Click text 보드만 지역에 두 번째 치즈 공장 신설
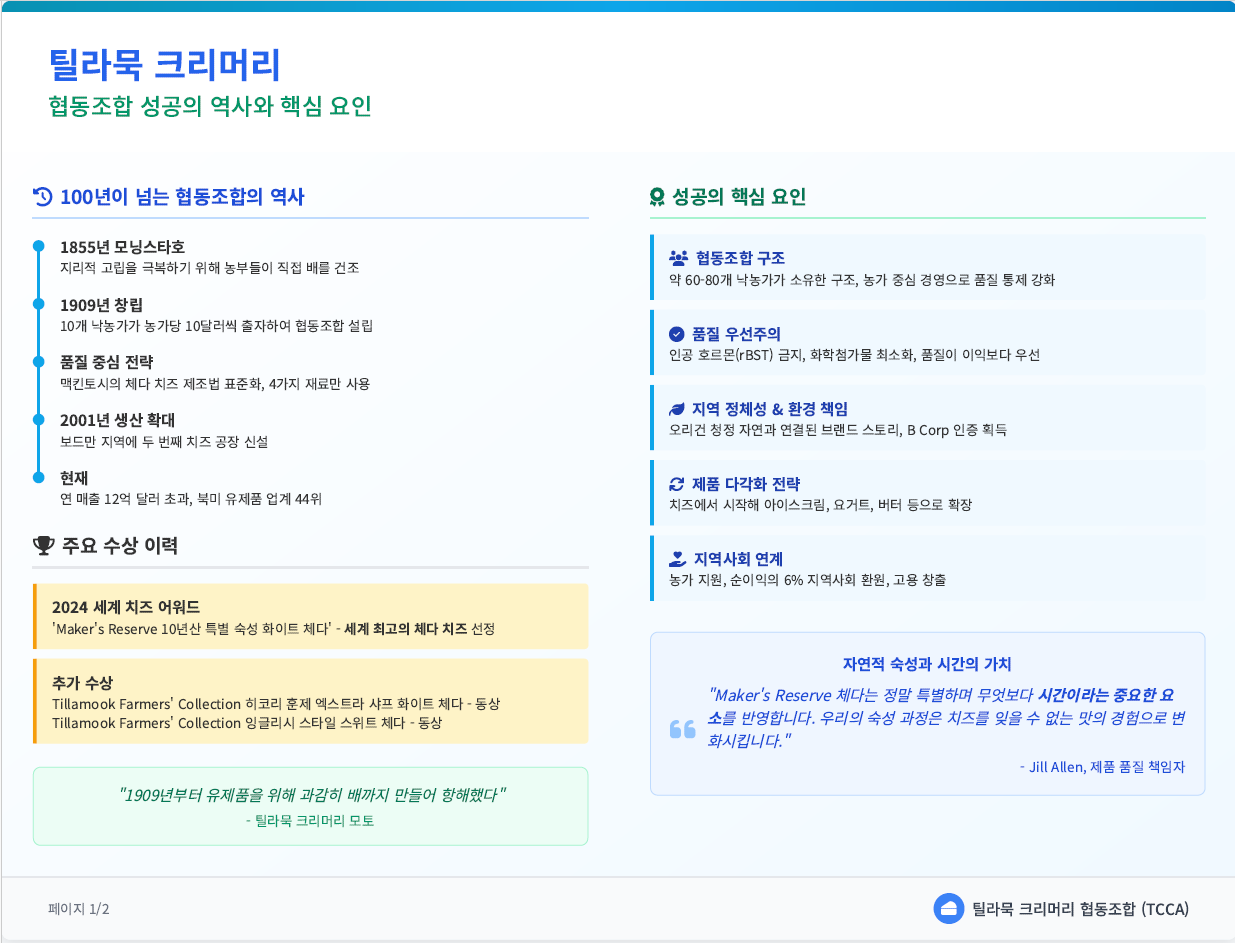Image resolution: width=1235 pixels, height=943 pixels. coord(164,442)
